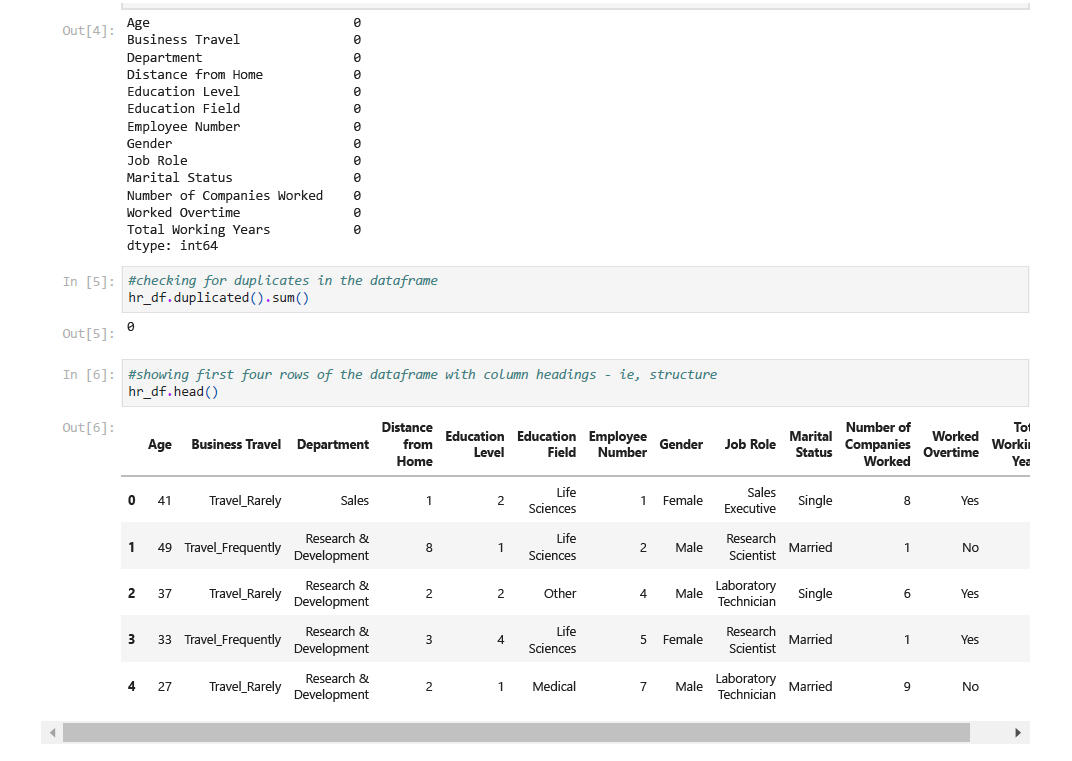Click the 'dtype: int64' output line
This screenshot has width=1072, height=761.
coord(172,245)
